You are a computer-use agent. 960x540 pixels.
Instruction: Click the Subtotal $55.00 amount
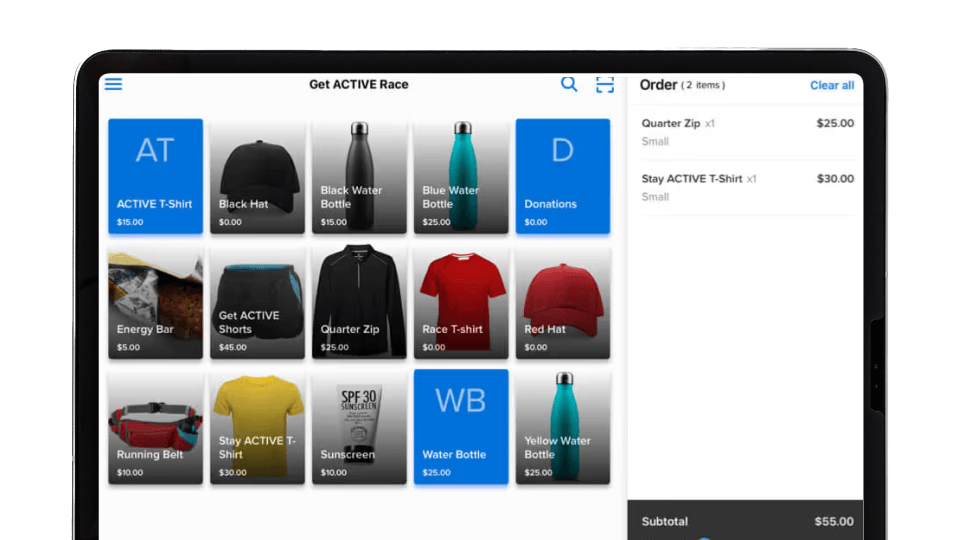[x=834, y=522]
